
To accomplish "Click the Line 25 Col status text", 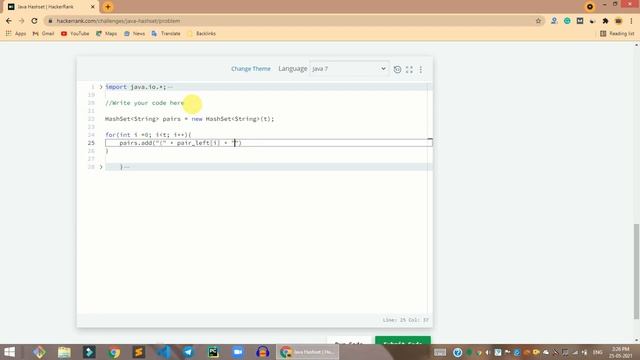I will click(x=405, y=320).
